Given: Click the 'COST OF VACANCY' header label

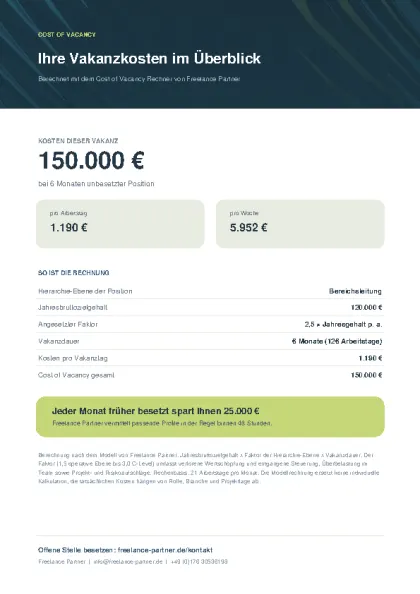Looking at the screenshot, I should tap(67, 34).
